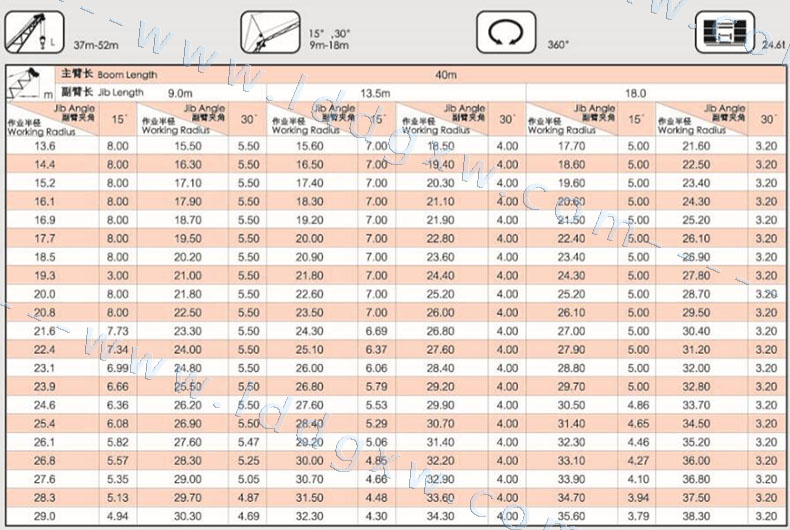This screenshot has width=790, height=530.
Task: Click the '6.06' capacity cell
Action: click(377, 368)
